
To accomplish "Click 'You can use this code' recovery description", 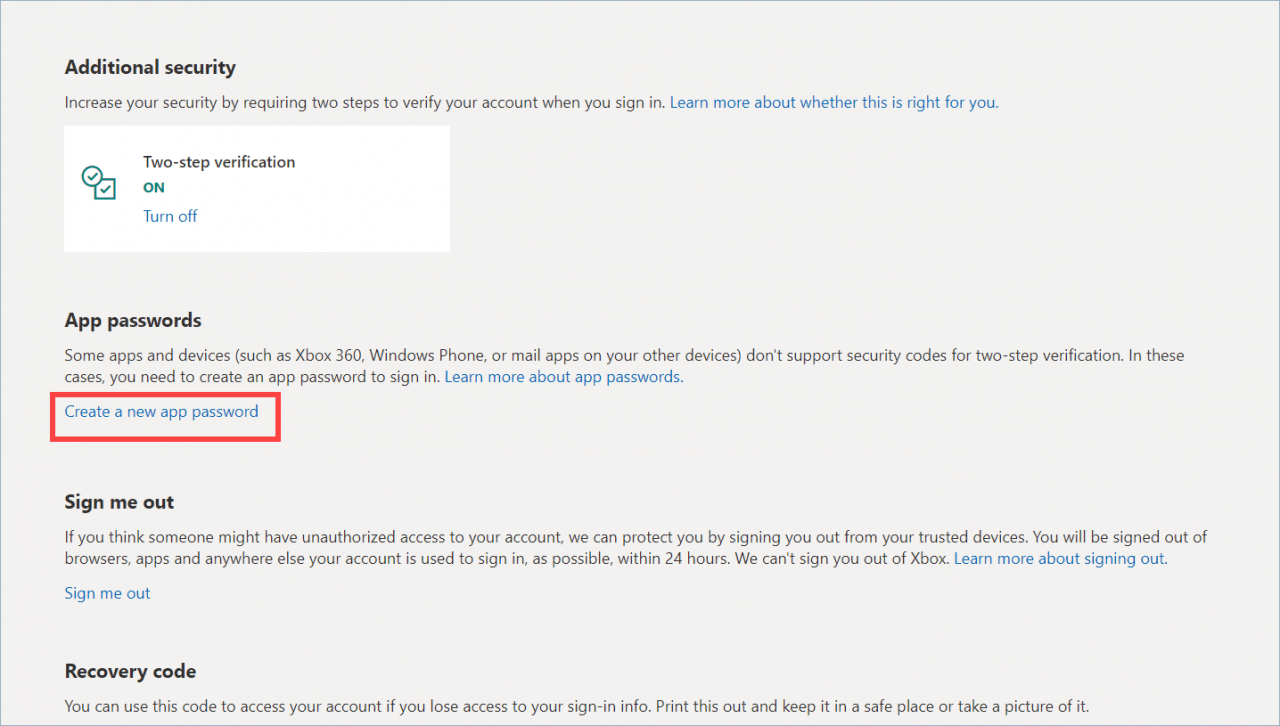I will (x=140, y=706).
